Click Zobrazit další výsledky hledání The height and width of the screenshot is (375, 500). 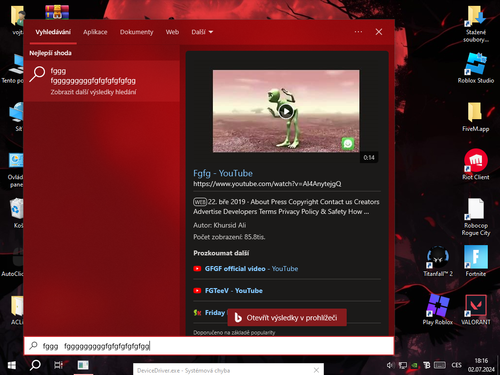point(93,92)
